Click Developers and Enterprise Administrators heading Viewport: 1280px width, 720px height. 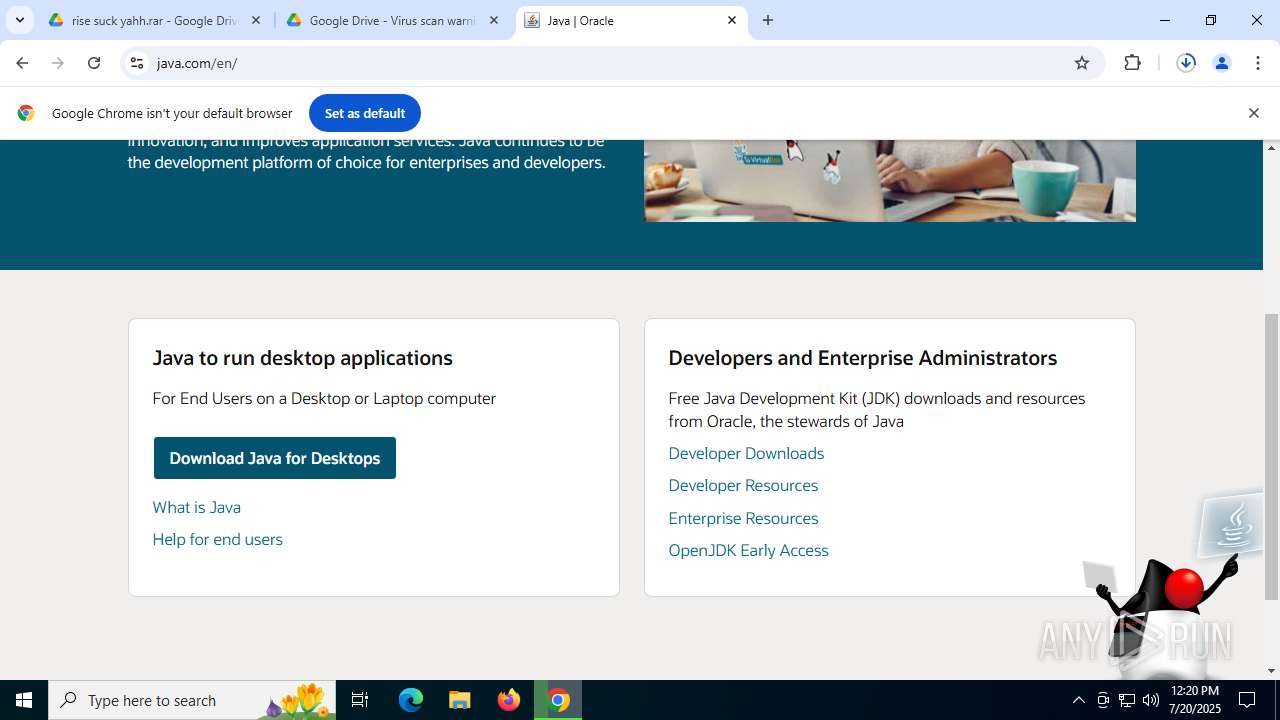pos(863,358)
